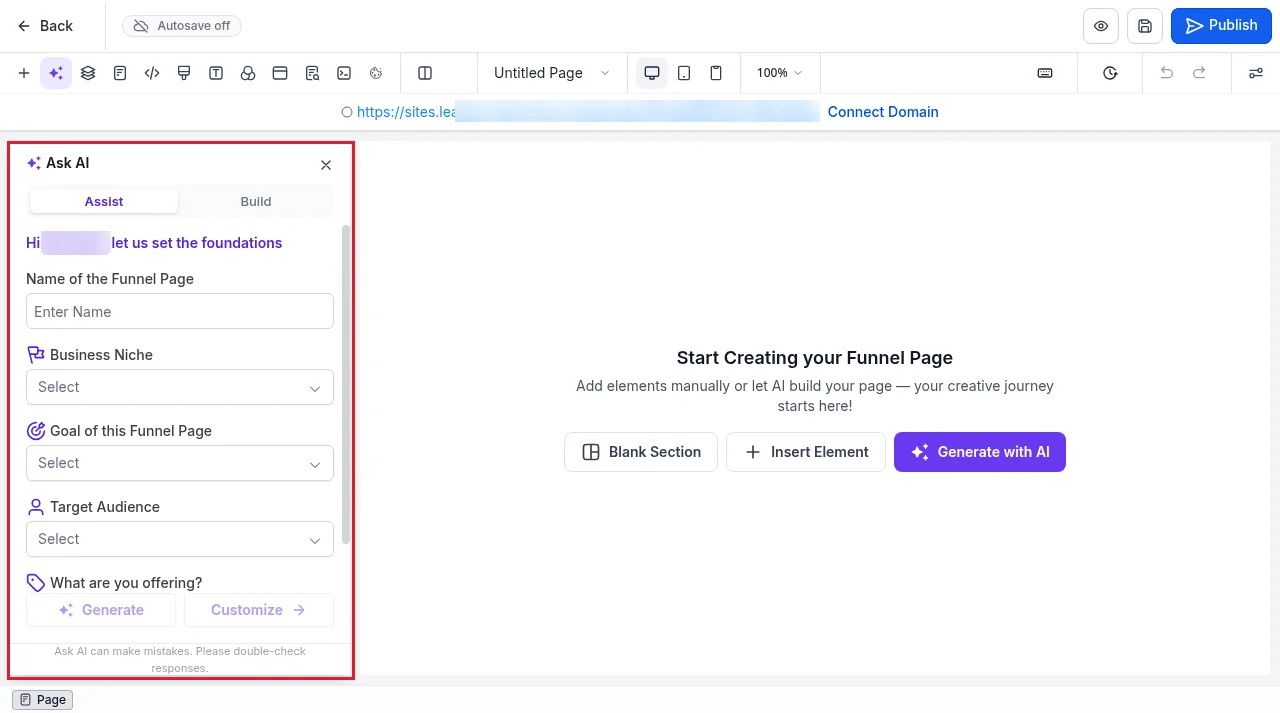Click the document search SEO icon
1280x713 pixels.
pyautogui.click(x=312, y=73)
